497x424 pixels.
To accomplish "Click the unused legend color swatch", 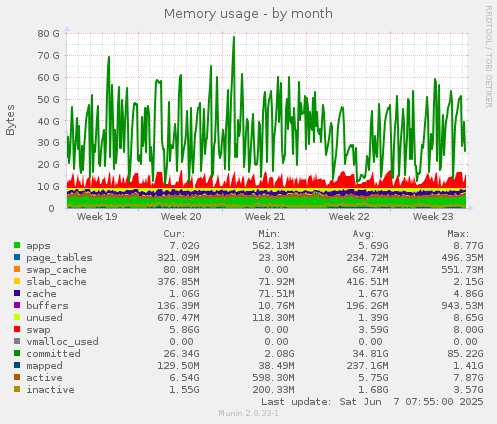I will pos(17,317).
